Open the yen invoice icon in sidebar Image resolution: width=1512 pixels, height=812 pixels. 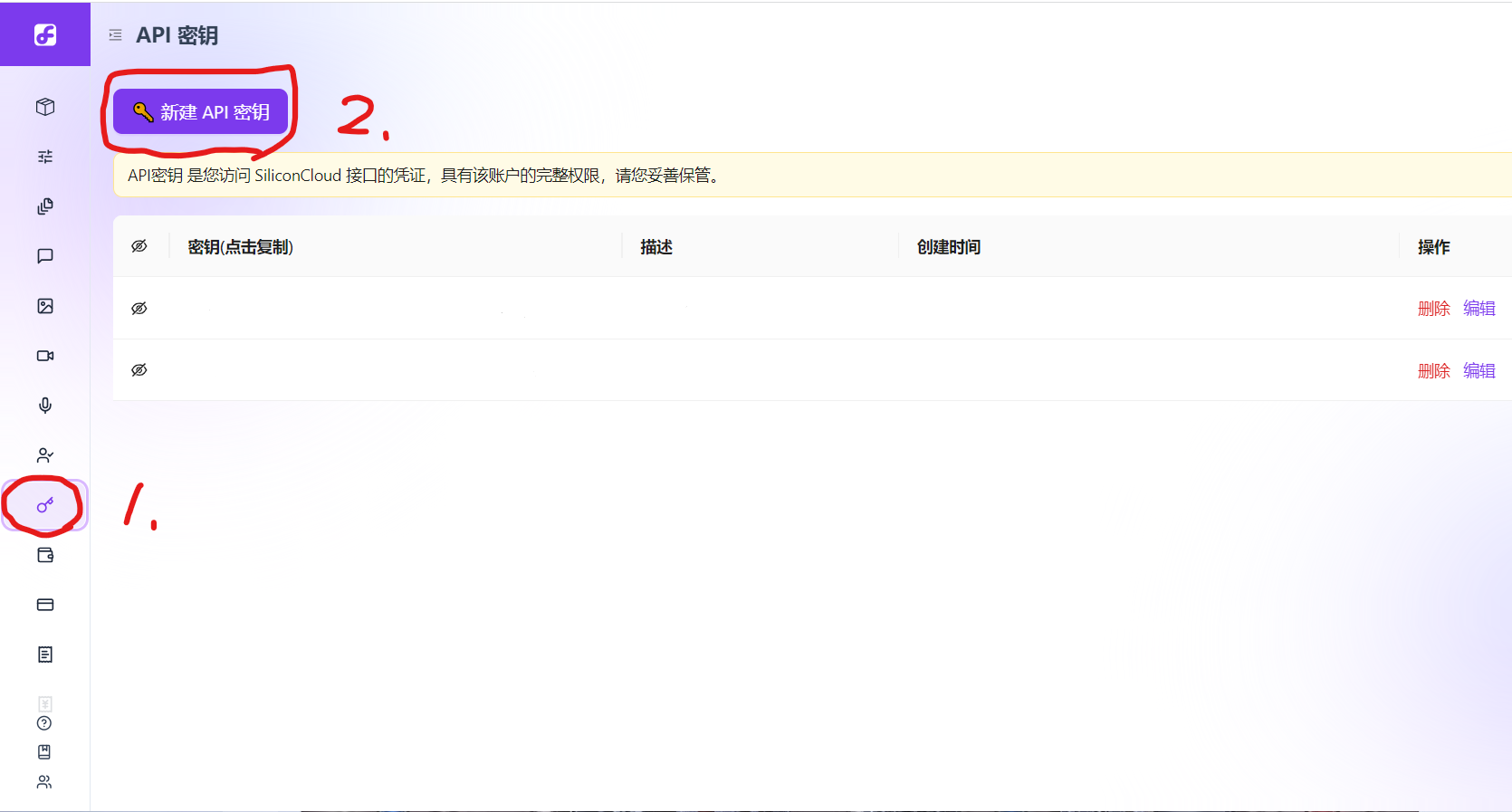45,703
